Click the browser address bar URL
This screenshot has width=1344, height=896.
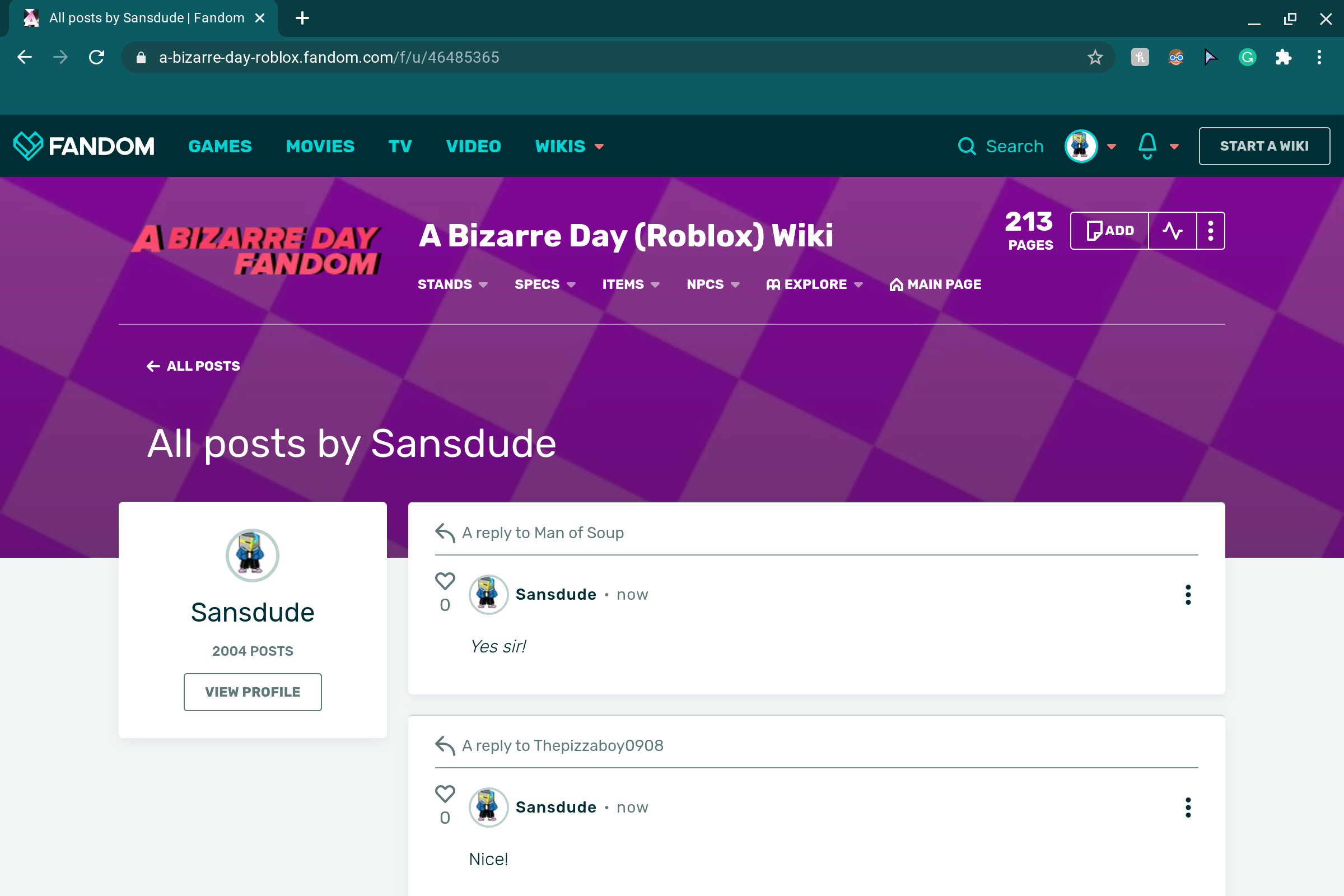(329, 57)
